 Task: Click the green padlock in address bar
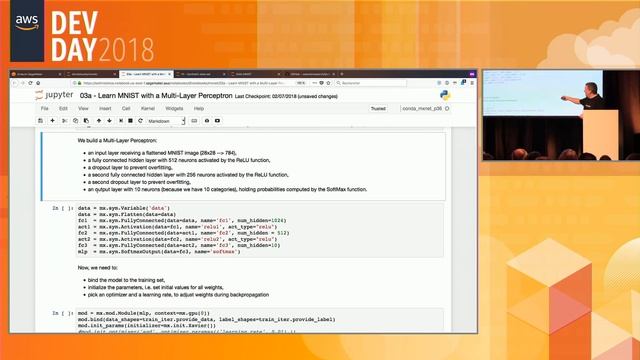pyautogui.click(x=80, y=83)
